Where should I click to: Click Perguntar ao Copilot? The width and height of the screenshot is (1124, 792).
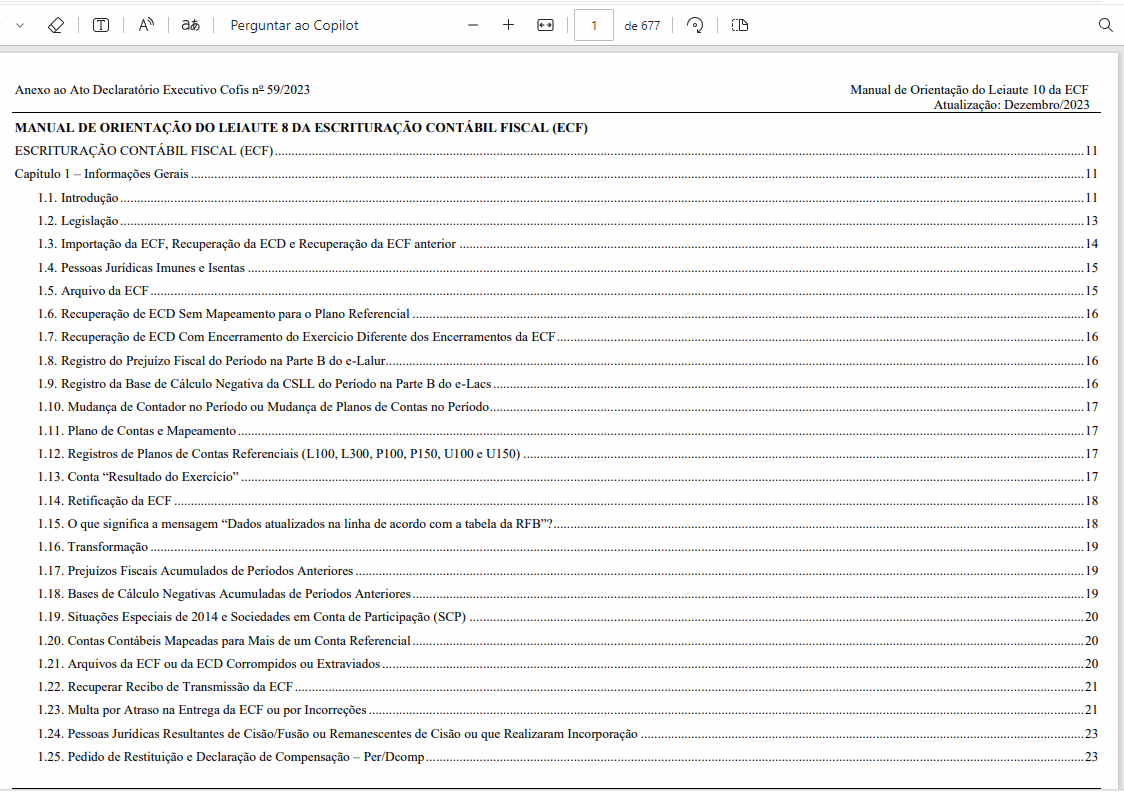click(295, 25)
